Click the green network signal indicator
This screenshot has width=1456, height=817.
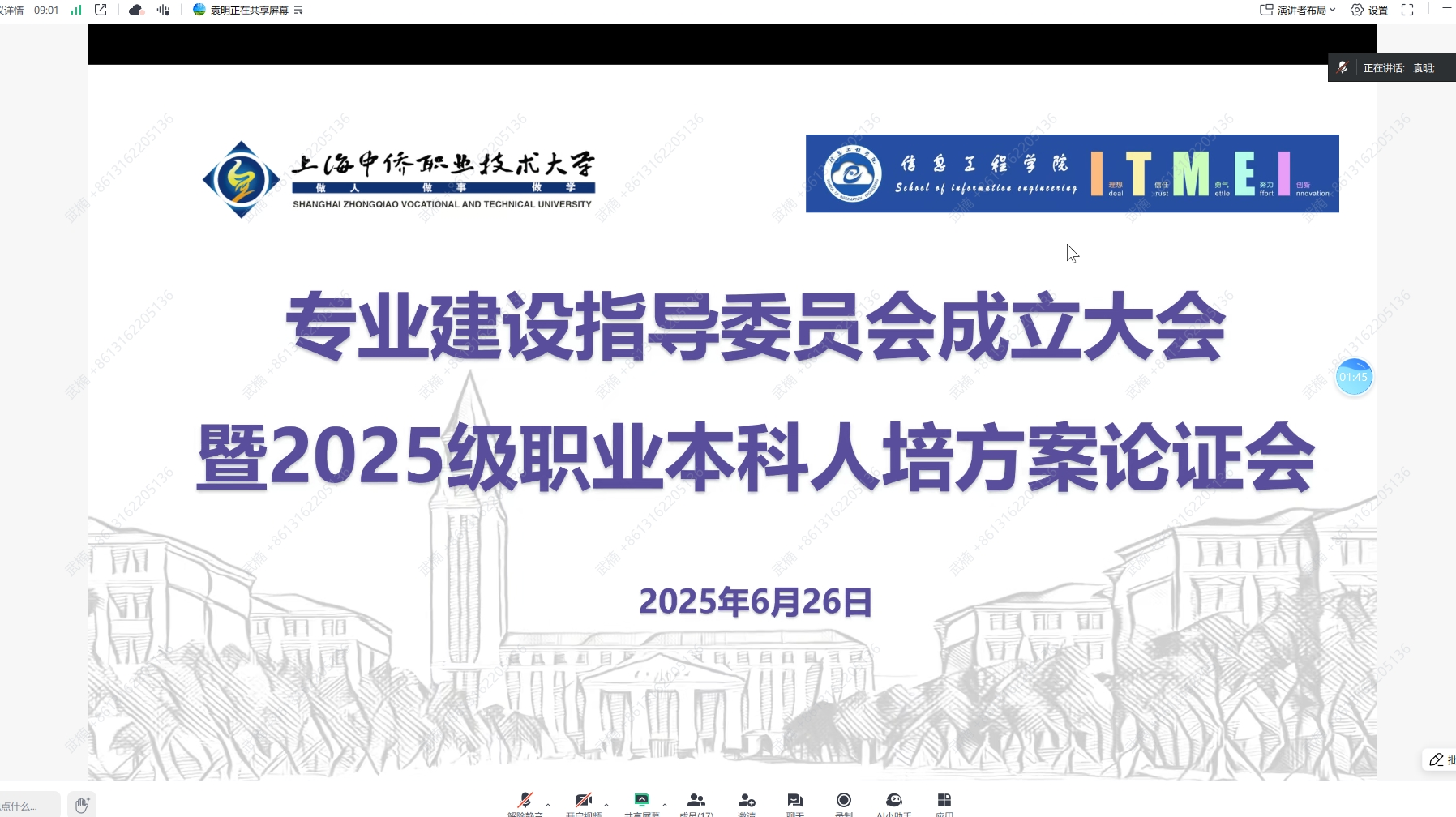(x=76, y=11)
